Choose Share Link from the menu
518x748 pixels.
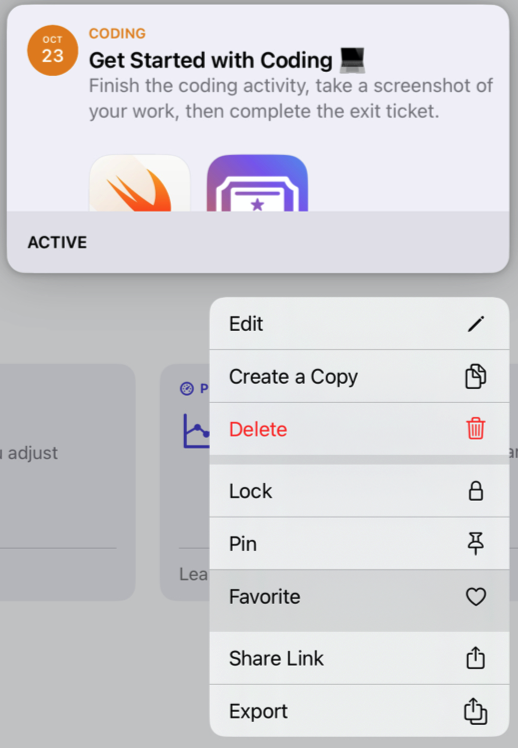pyautogui.click(x=359, y=658)
